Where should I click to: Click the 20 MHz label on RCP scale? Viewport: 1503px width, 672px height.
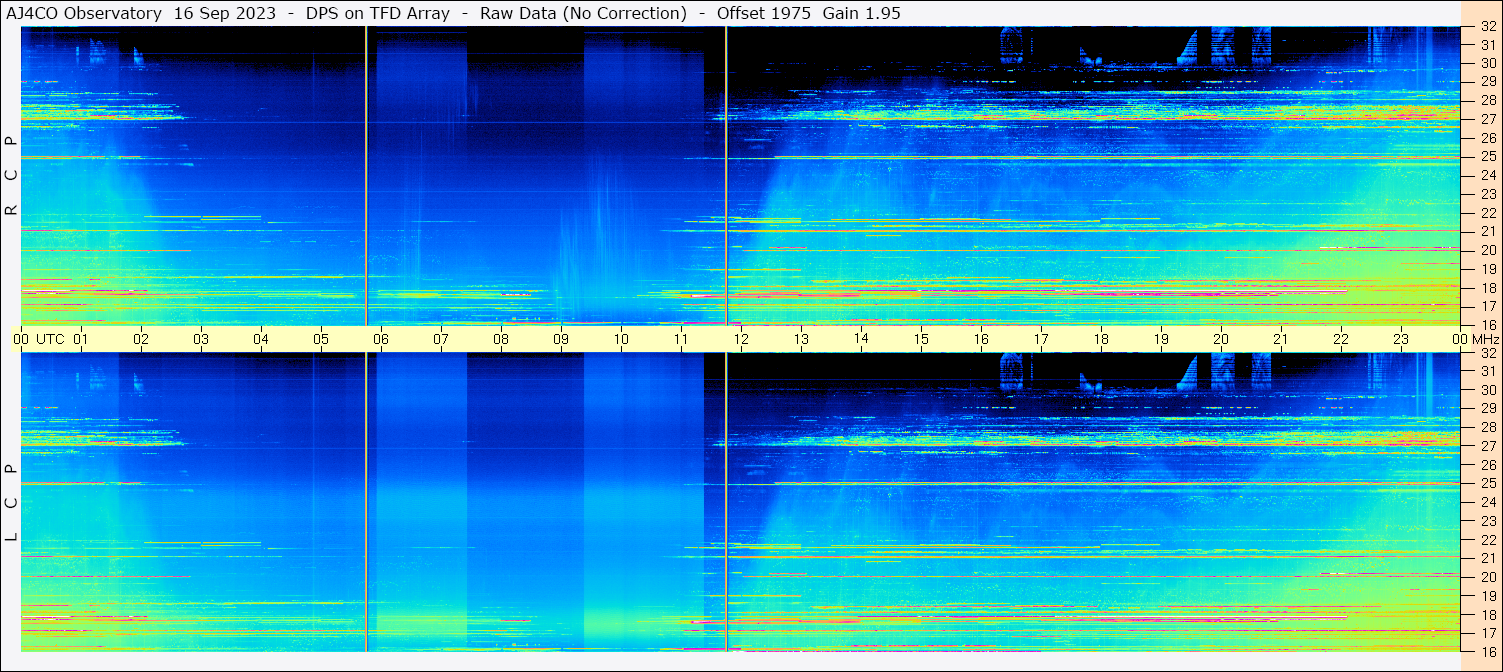[x=1487, y=250]
